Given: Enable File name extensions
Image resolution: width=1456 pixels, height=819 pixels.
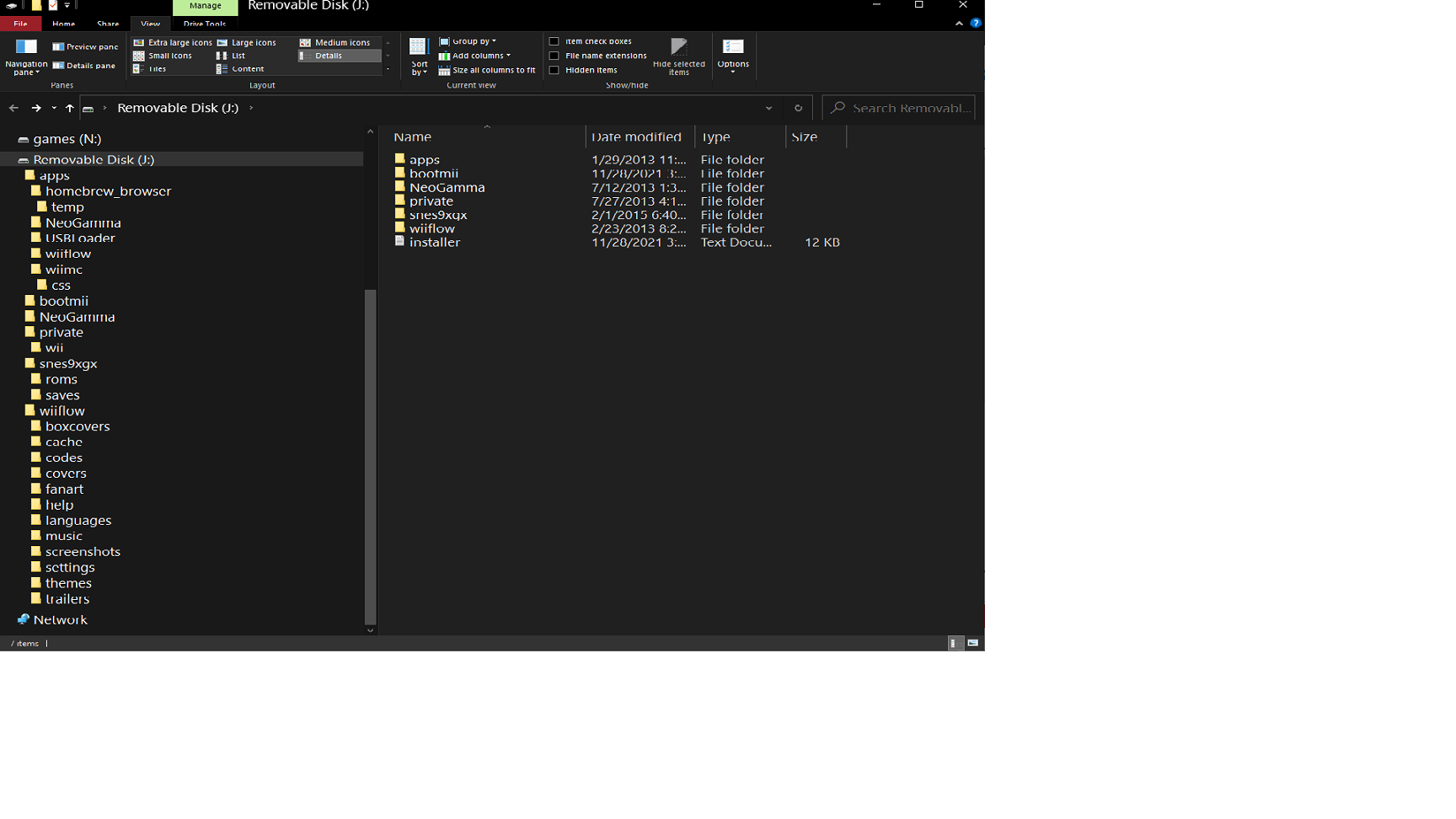Looking at the screenshot, I should [554, 56].
